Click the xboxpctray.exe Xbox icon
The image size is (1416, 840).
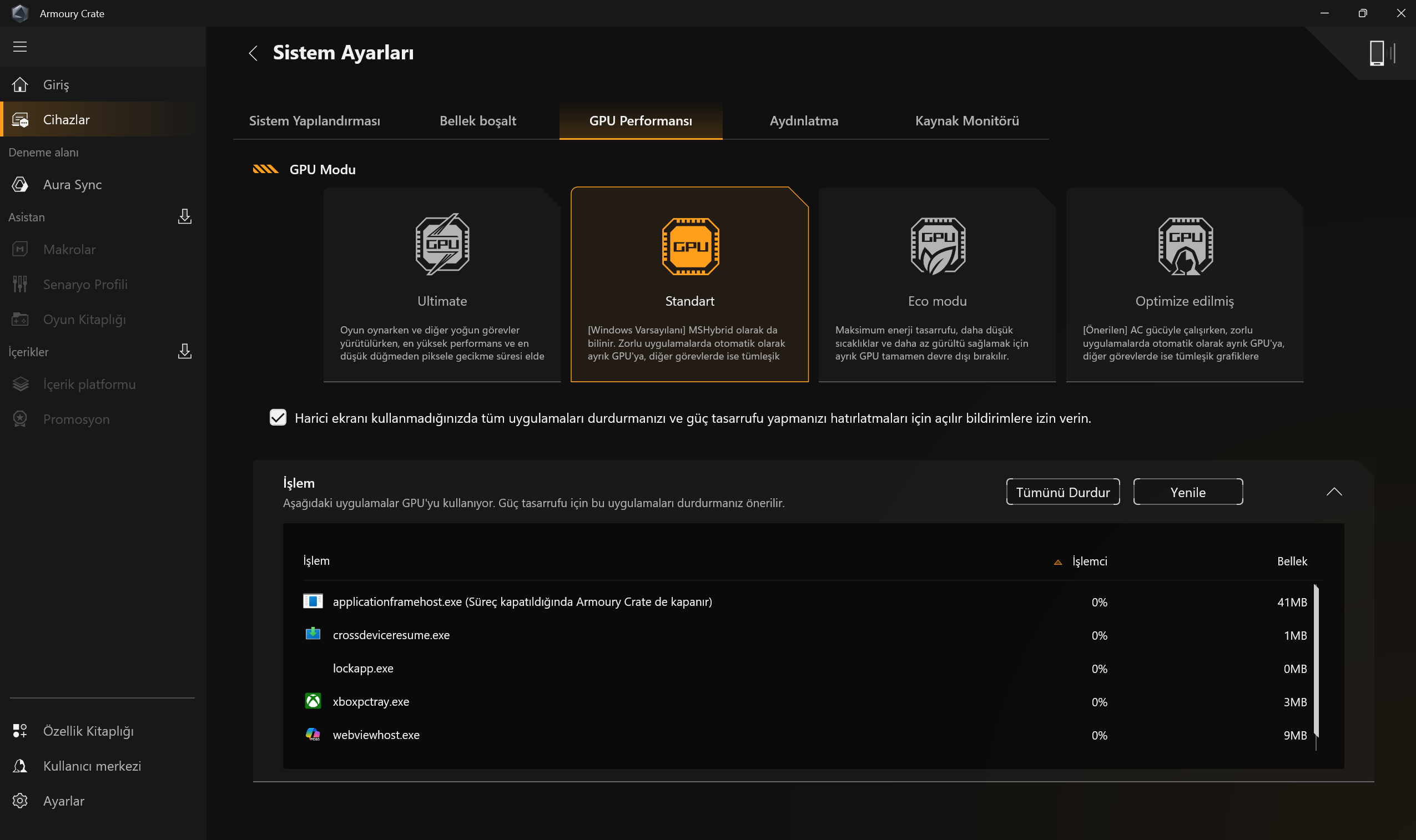click(x=313, y=701)
